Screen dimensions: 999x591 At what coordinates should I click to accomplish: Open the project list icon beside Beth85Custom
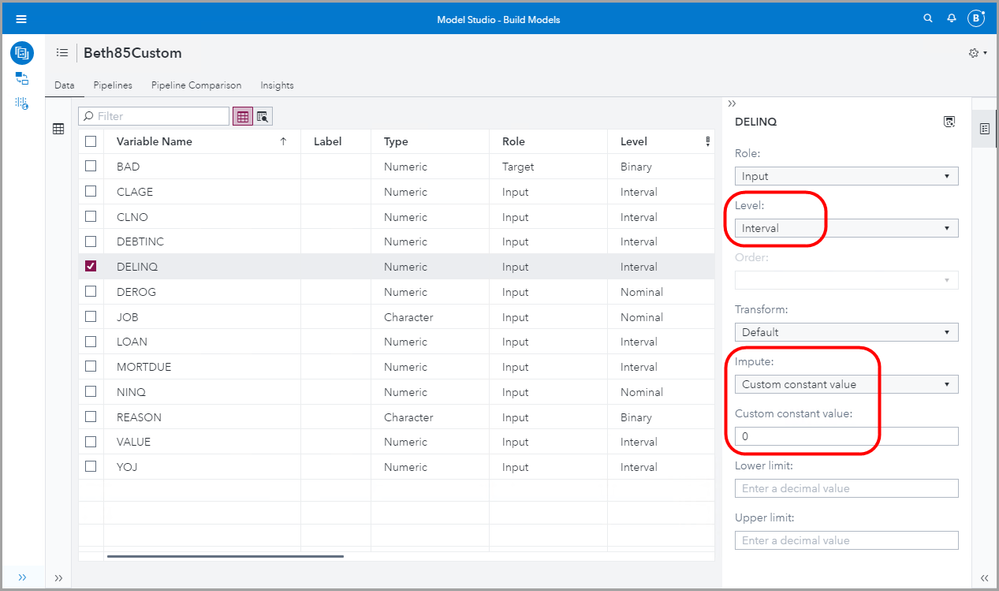62,53
